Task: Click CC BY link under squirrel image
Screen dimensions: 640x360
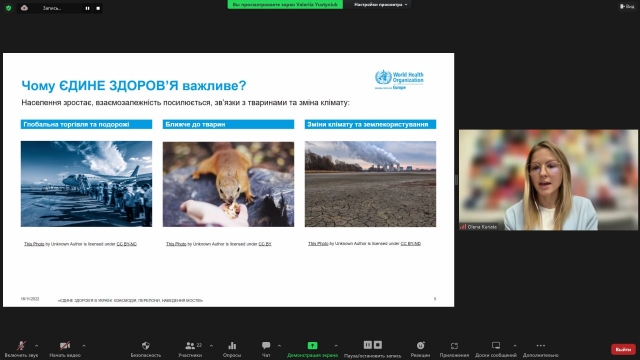Action: [265, 244]
